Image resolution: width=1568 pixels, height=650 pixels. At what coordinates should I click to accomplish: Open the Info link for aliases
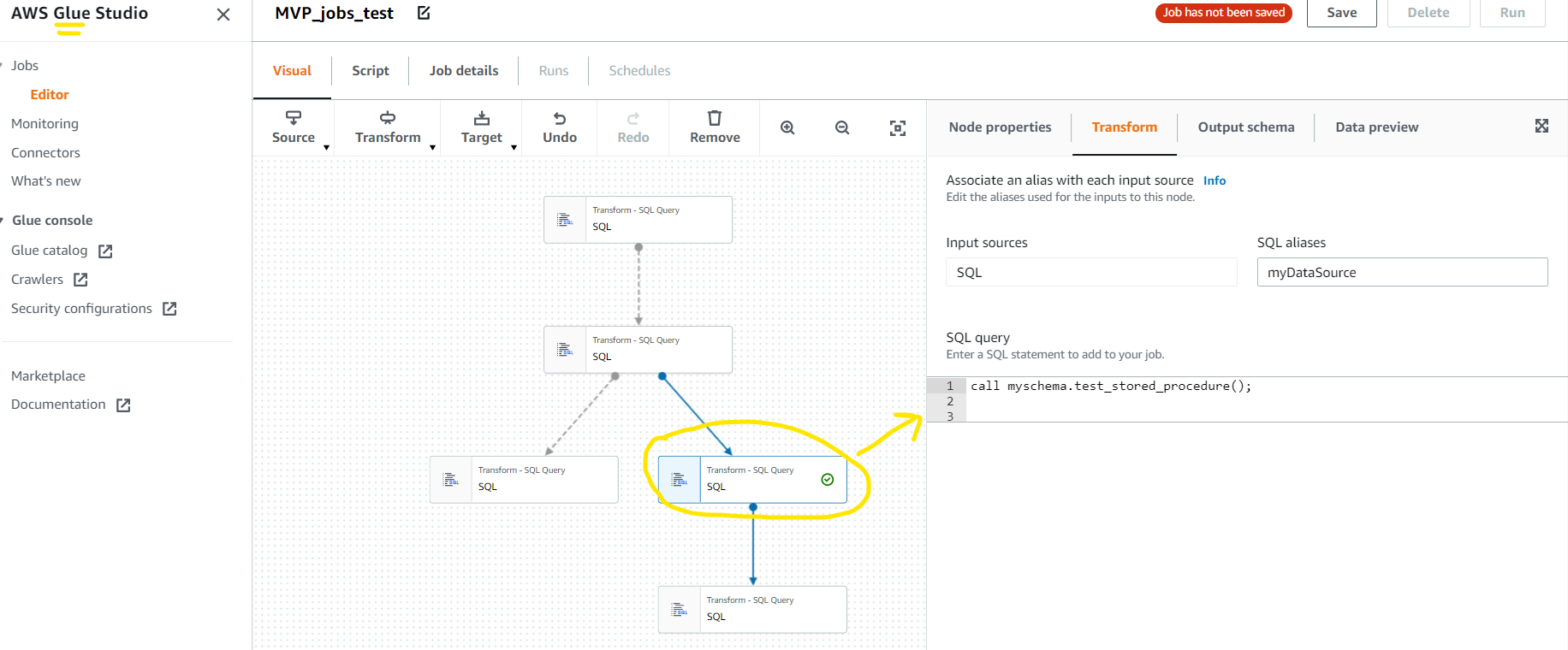tap(1215, 180)
